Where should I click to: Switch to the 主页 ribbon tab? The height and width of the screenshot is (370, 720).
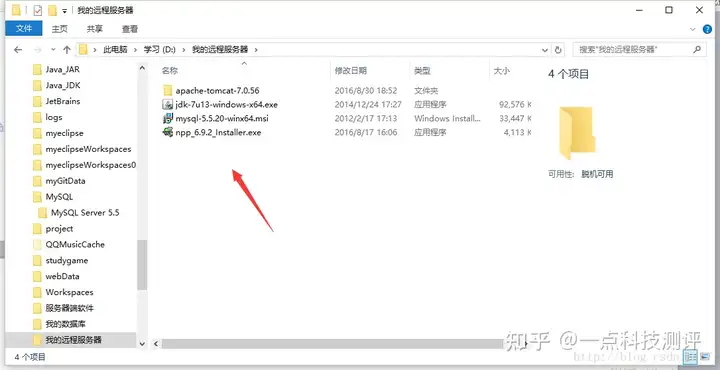(x=60, y=29)
